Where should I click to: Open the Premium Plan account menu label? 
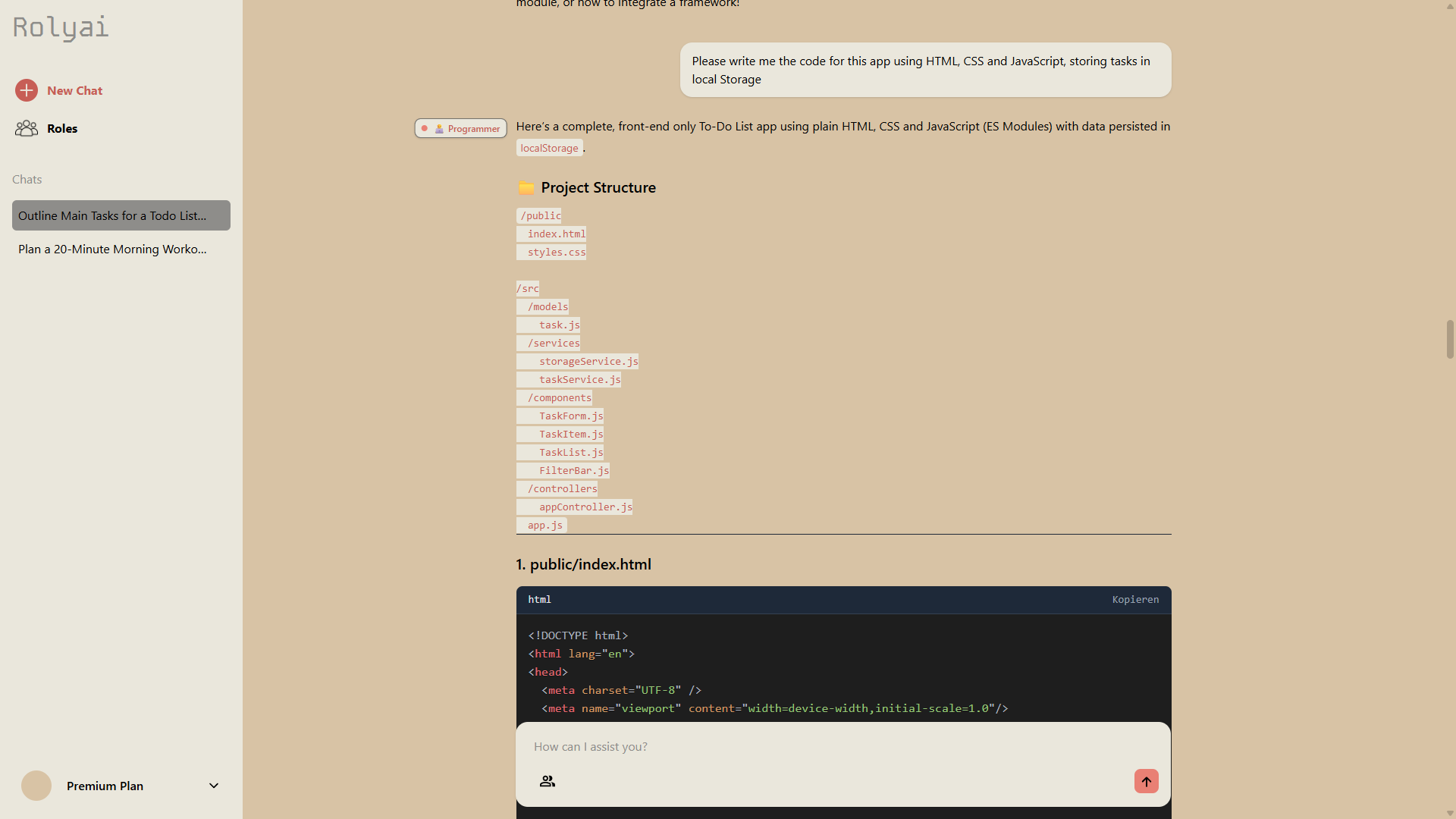point(105,786)
